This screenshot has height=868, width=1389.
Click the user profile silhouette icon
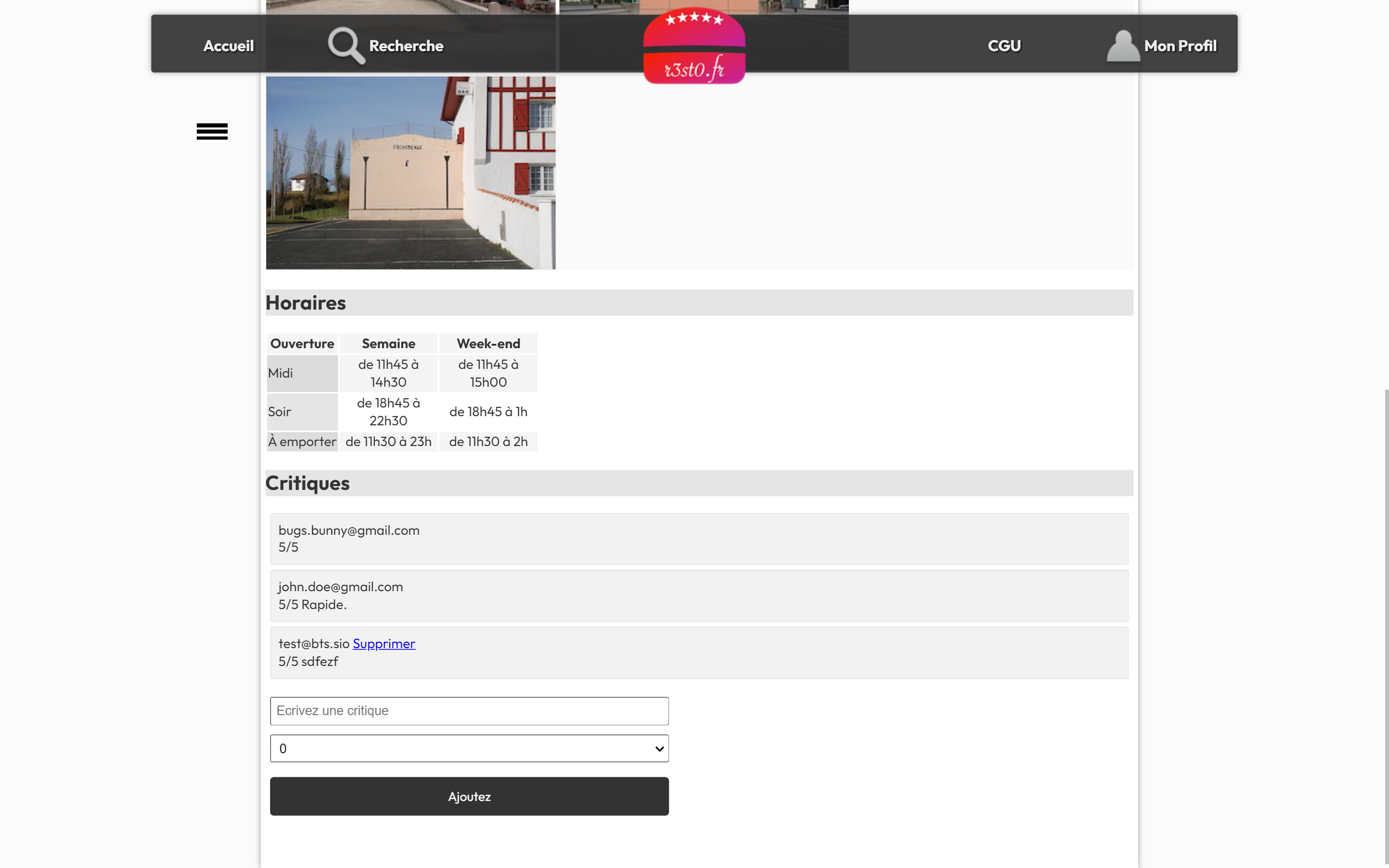(1122, 45)
